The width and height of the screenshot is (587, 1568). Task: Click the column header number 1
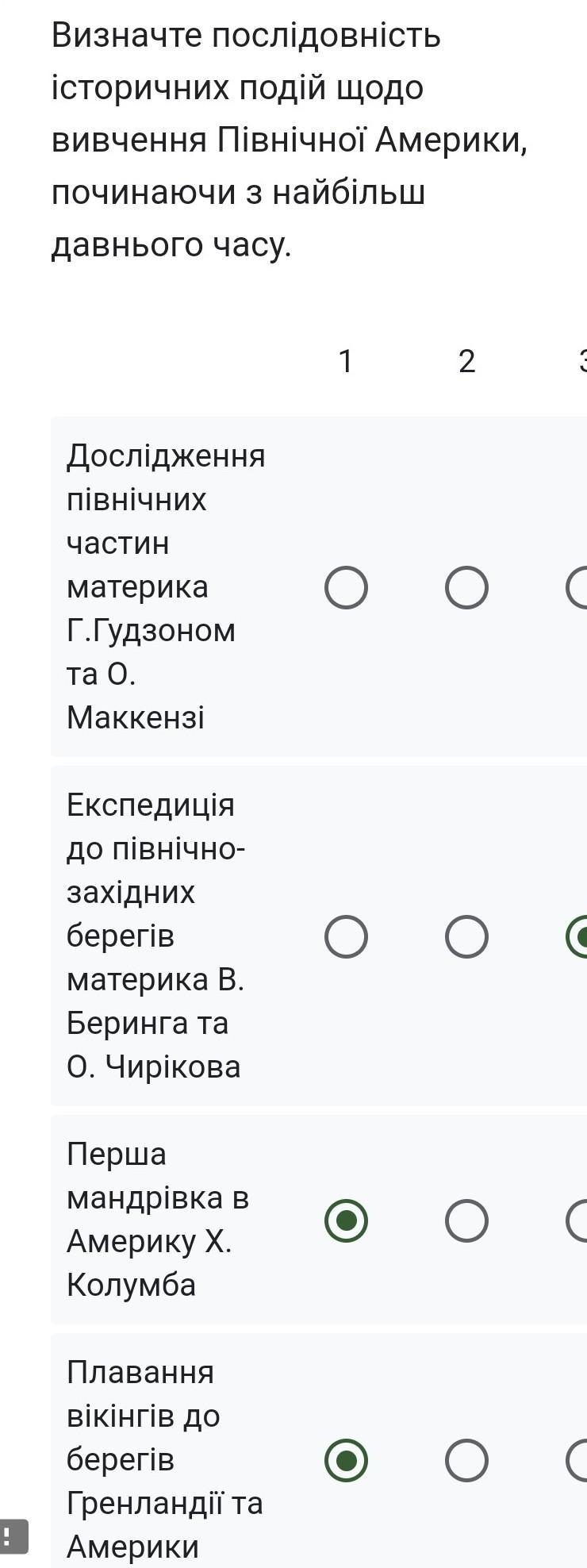point(345,361)
